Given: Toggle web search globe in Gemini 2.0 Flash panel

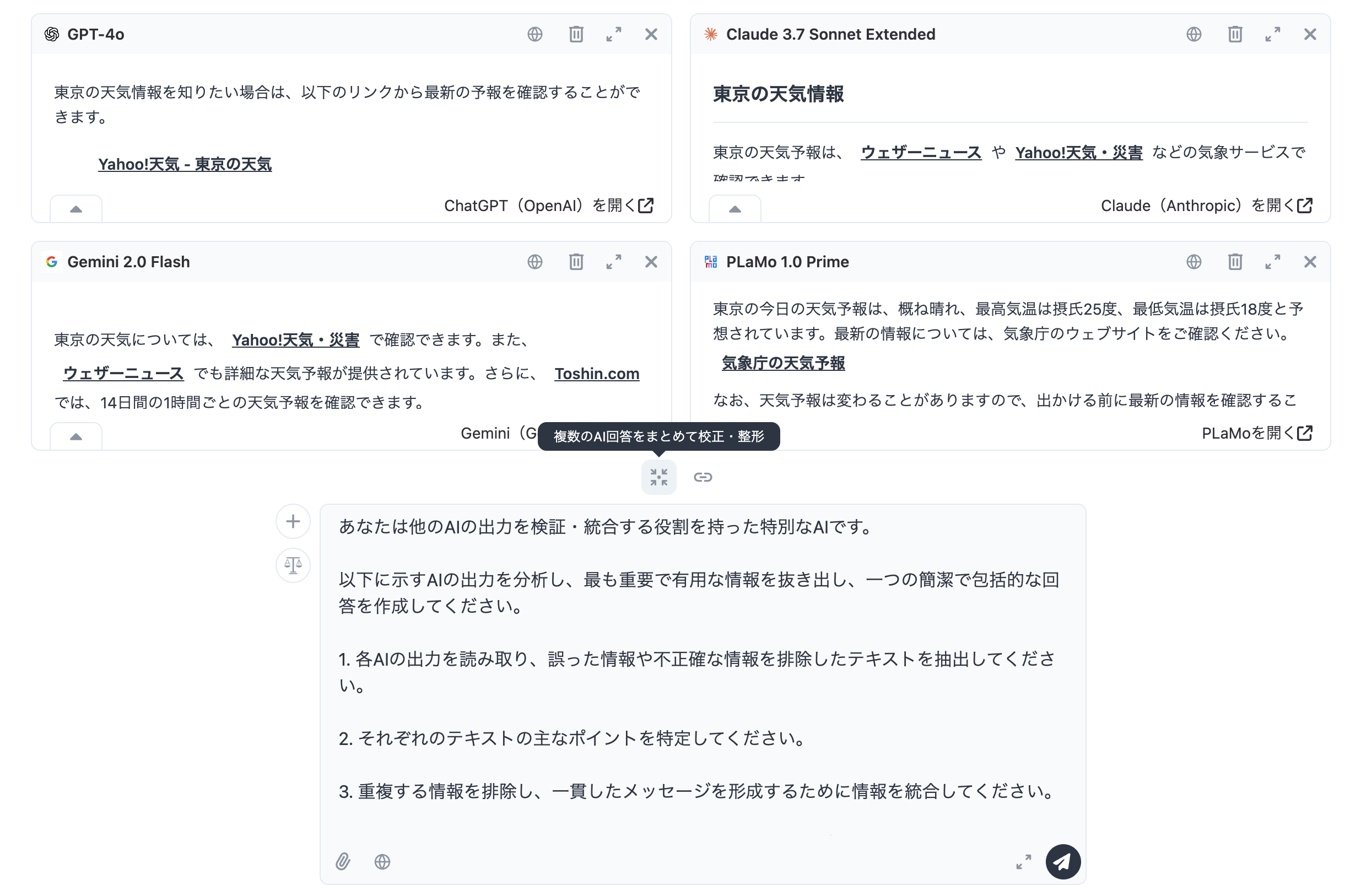Looking at the screenshot, I should click(534, 262).
